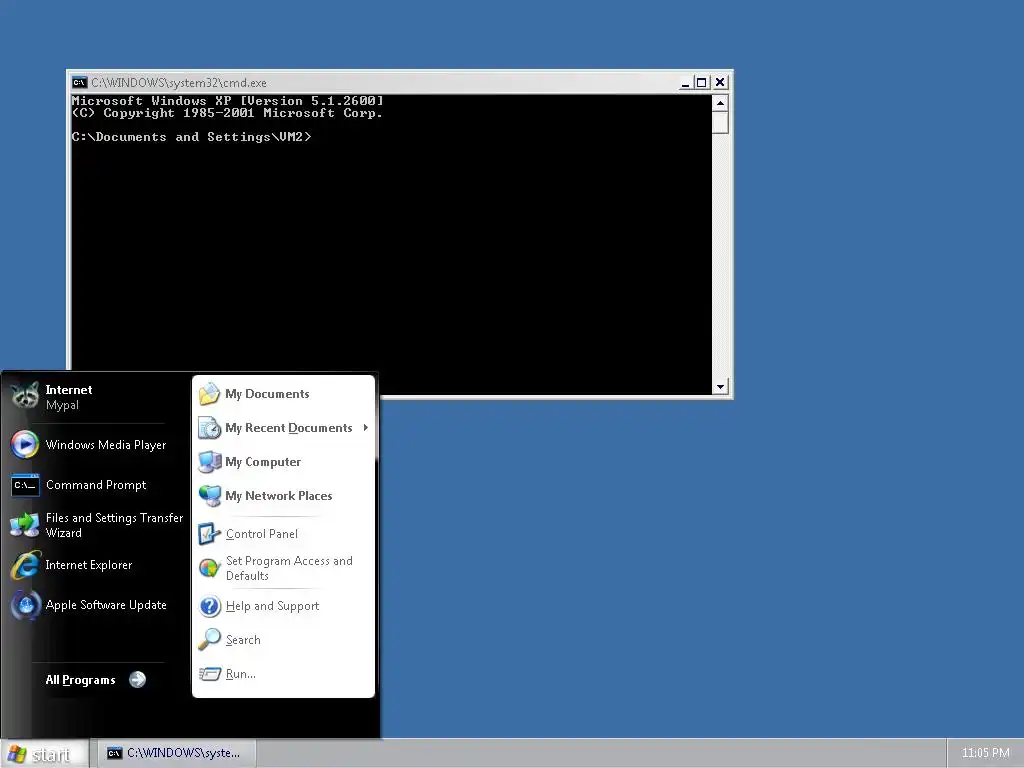Start Files and Settings Transfer Wizard icon
1024x768 pixels.
click(x=25, y=525)
